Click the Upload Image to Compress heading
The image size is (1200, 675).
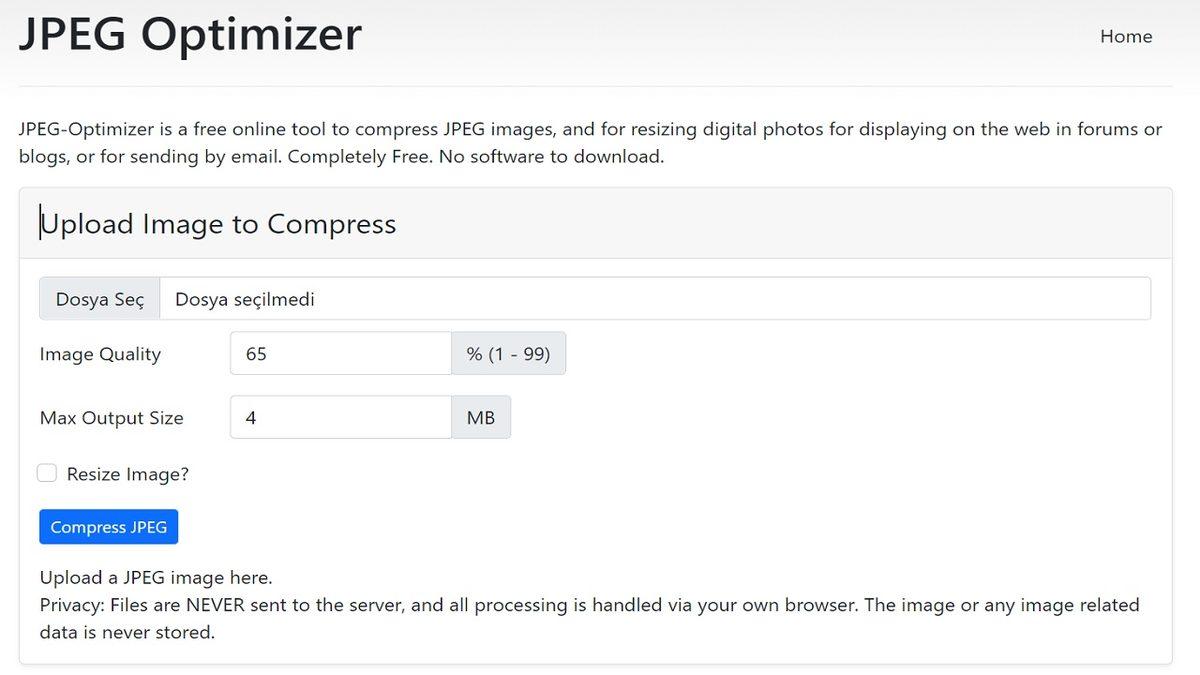coord(218,224)
